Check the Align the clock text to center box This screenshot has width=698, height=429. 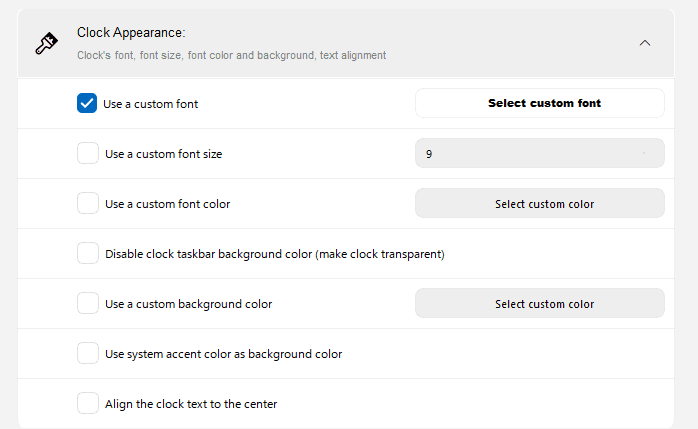(88, 403)
